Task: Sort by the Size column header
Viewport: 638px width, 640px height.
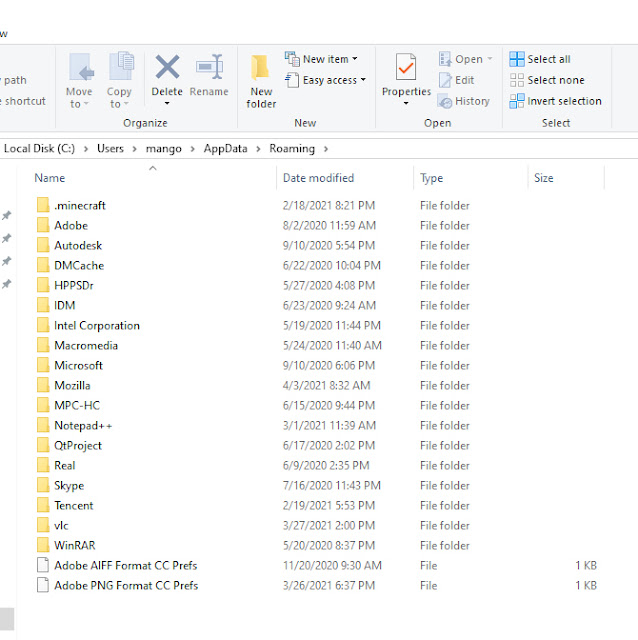Action: point(544,178)
